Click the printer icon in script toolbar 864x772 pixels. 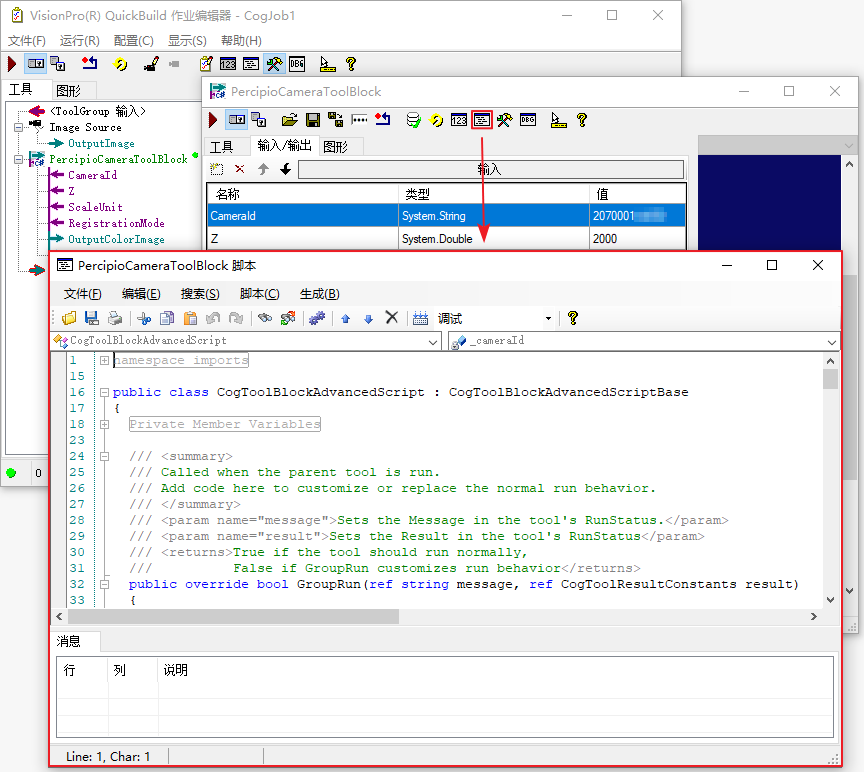point(115,318)
